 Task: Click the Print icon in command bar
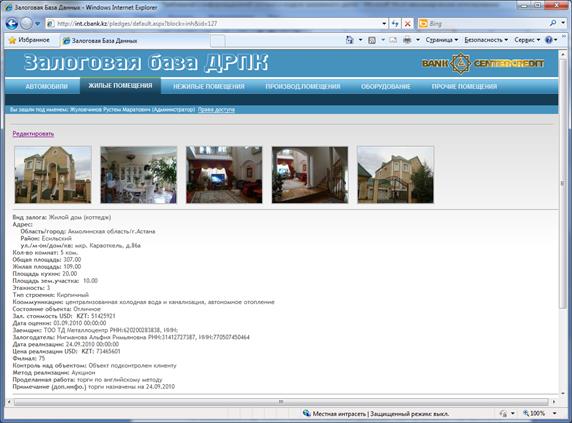click(407, 40)
